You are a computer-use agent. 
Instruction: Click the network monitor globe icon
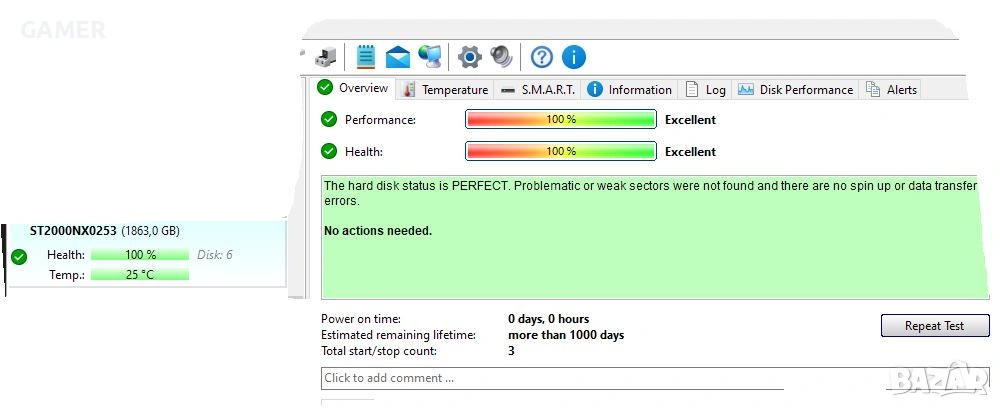click(x=430, y=57)
